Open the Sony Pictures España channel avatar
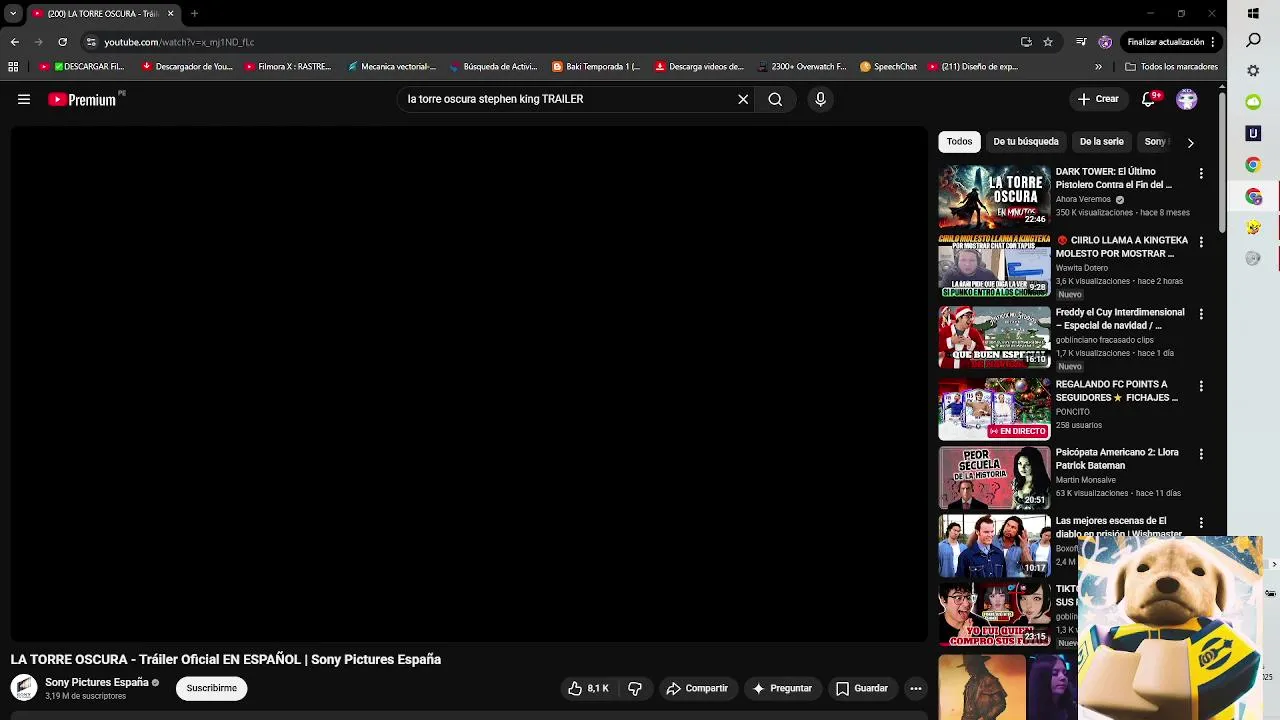Image resolution: width=1280 pixels, height=720 pixels. pos(24,688)
